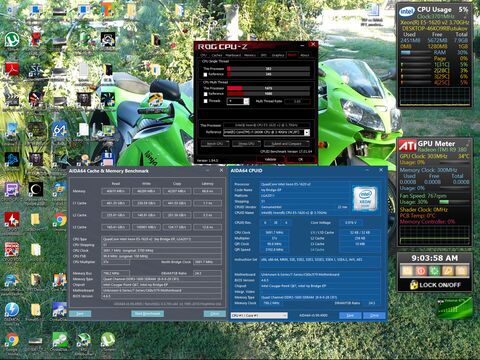Click This Processor bar under CPU Single Thread
Image resolution: width=480 pixels, height=360 pixels.
(x=269, y=69)
